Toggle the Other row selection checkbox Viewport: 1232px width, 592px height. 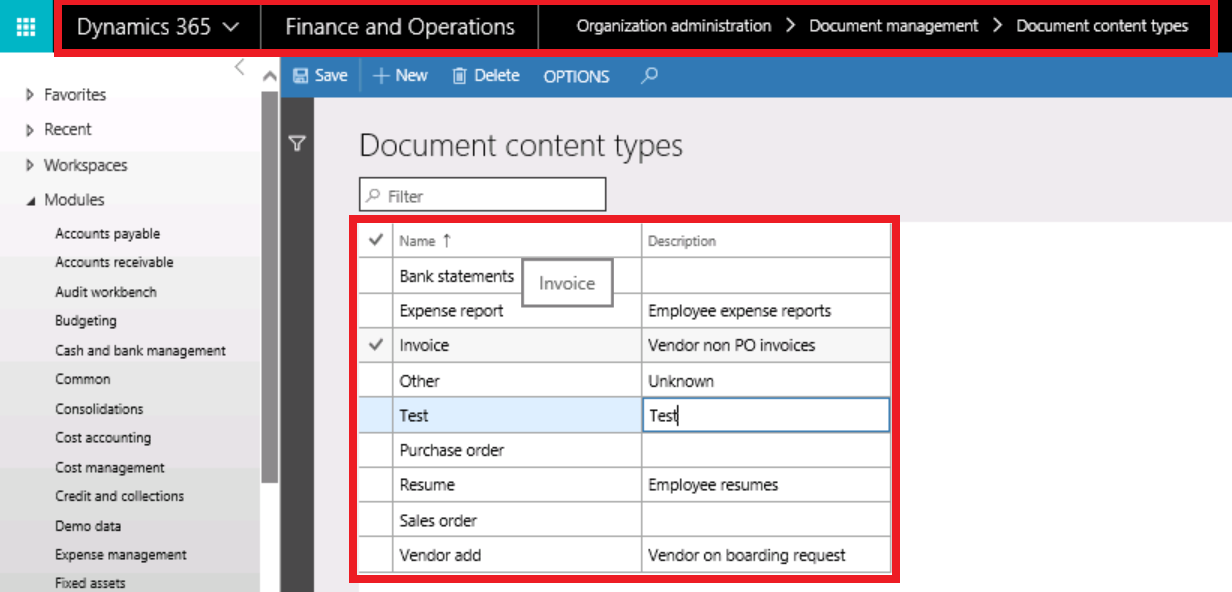pos(376,381)
